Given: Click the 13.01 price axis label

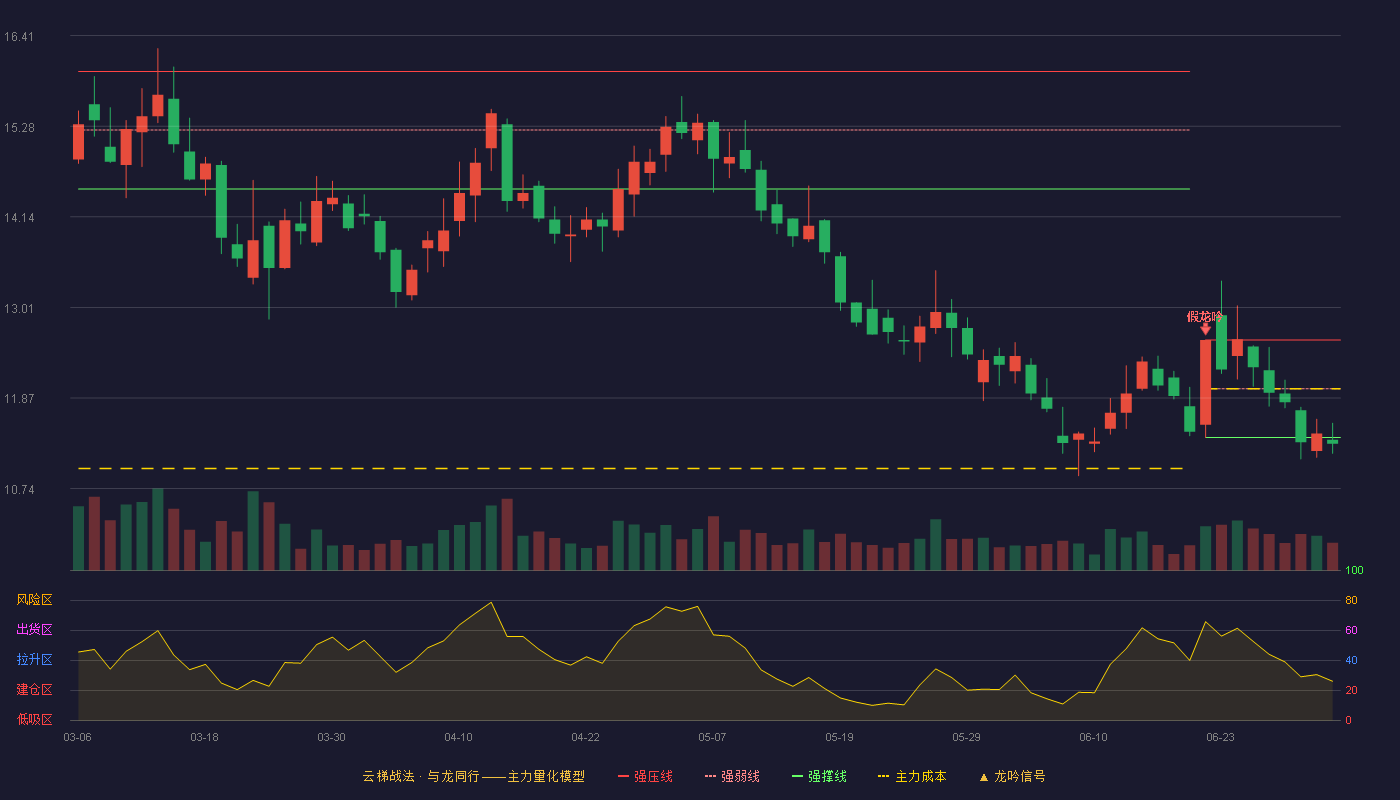Looking at the screenshot, I should [19, 309].
